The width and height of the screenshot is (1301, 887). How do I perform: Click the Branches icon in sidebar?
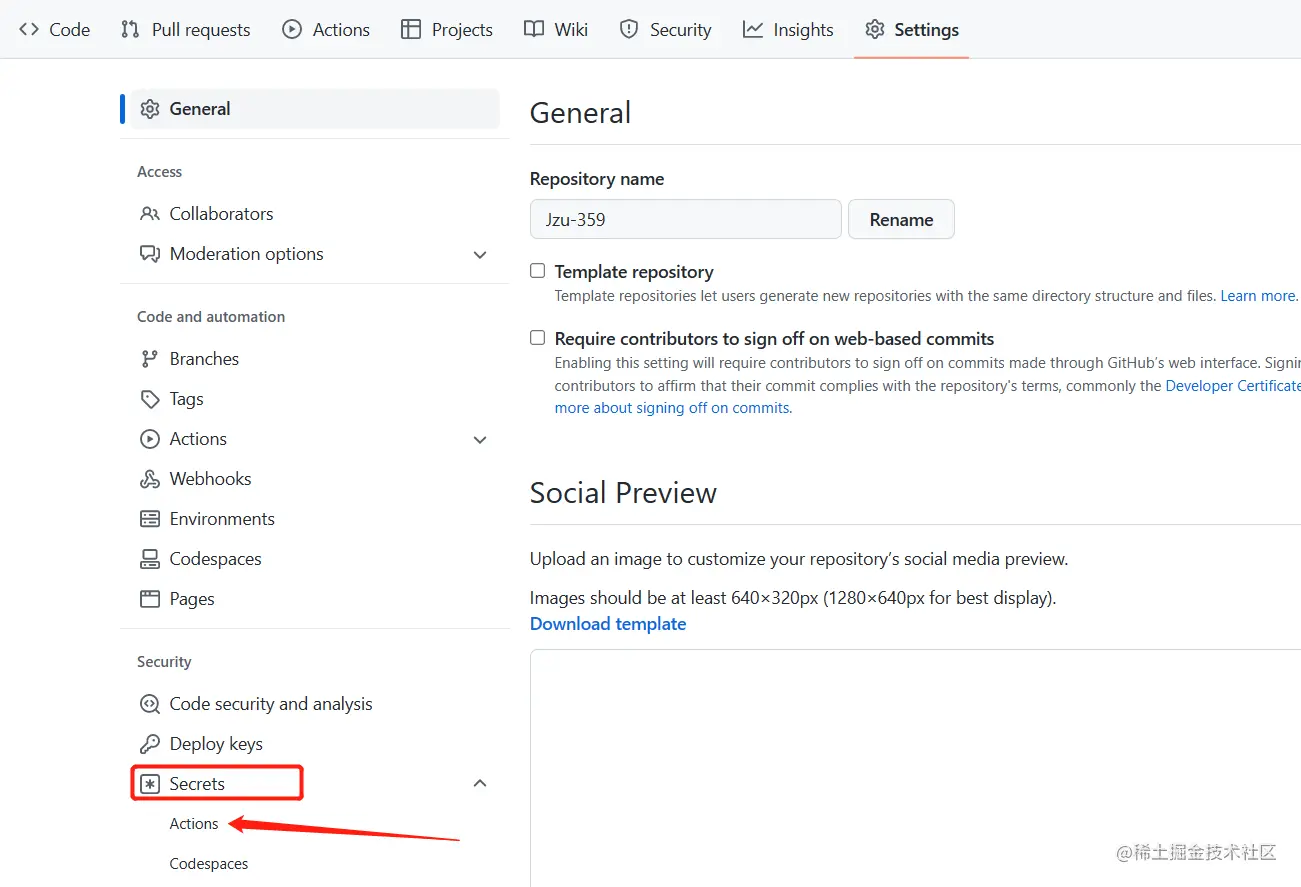coord(150,359)
